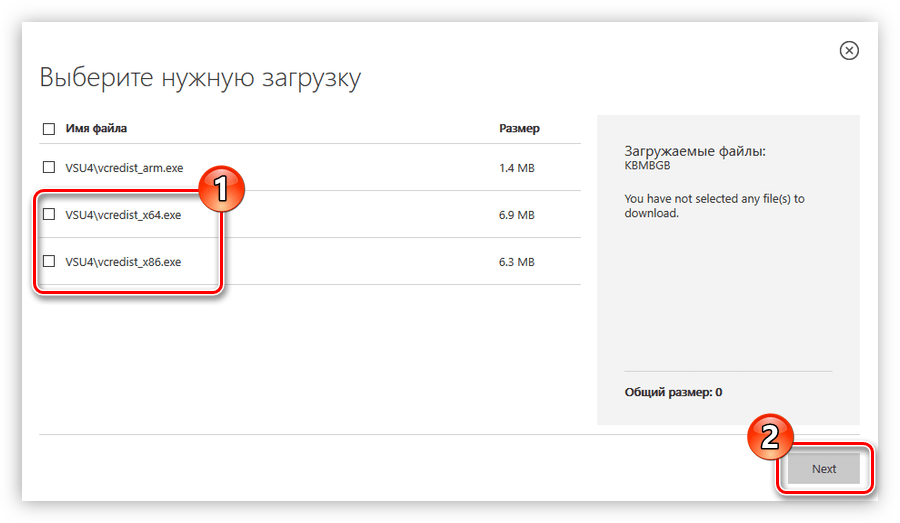Click the VSU4\vcredist_x64.exe file name
Image resolution: width=900 pixels, height=523 pixels.
coord(123,215)
